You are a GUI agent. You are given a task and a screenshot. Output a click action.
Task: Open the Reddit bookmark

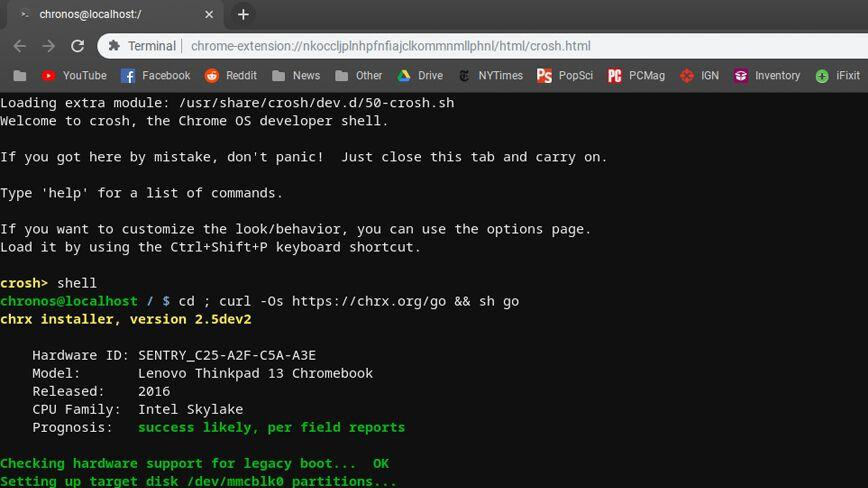tap(231, 76)
